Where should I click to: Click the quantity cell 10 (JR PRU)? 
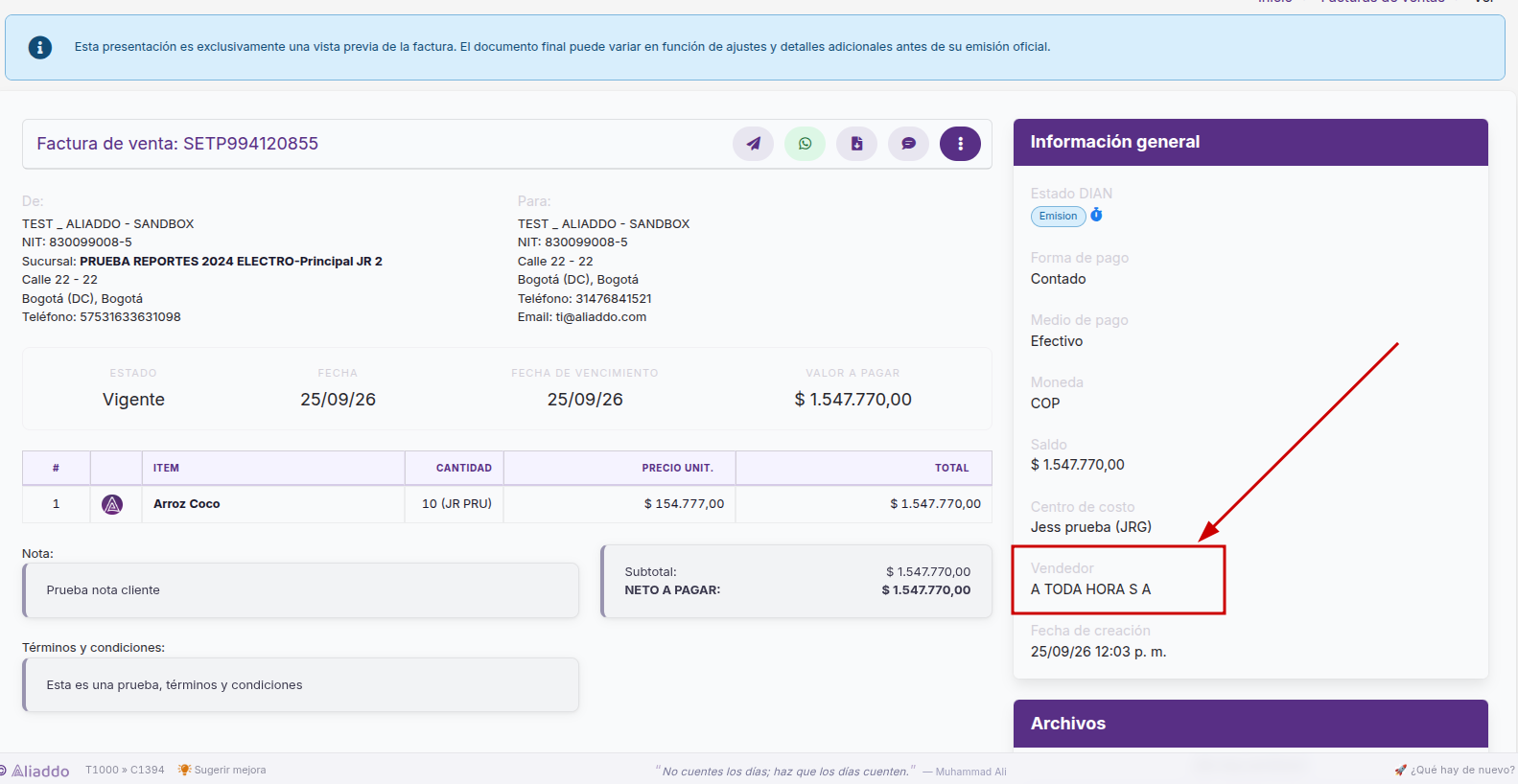point(456,504)
